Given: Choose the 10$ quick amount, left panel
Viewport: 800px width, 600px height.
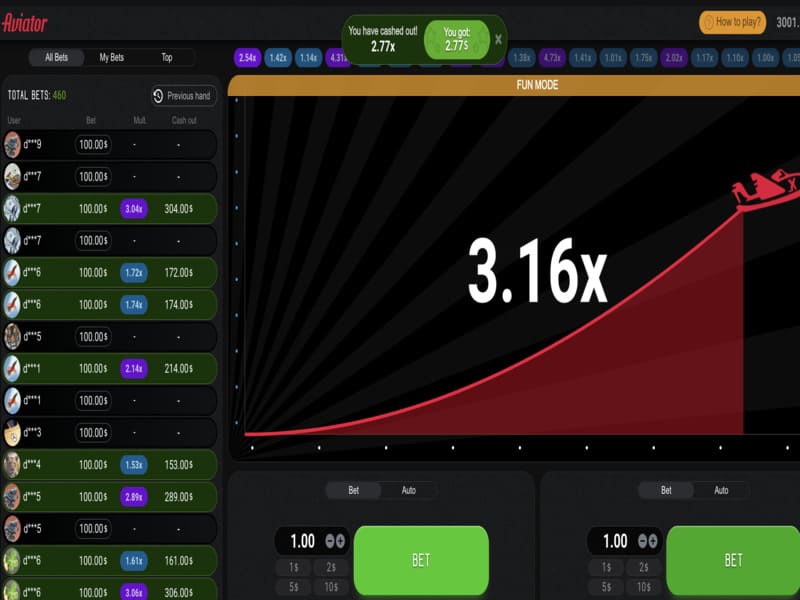Looking at the screenshot, I should coord(331,587).
